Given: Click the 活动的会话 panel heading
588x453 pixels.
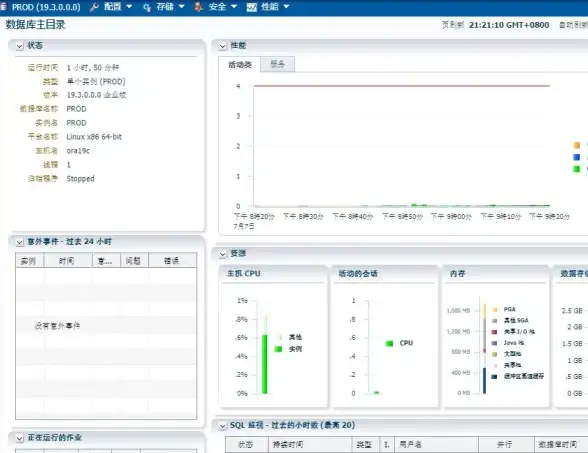Looking at the screenshot, I should pos(358,273).
